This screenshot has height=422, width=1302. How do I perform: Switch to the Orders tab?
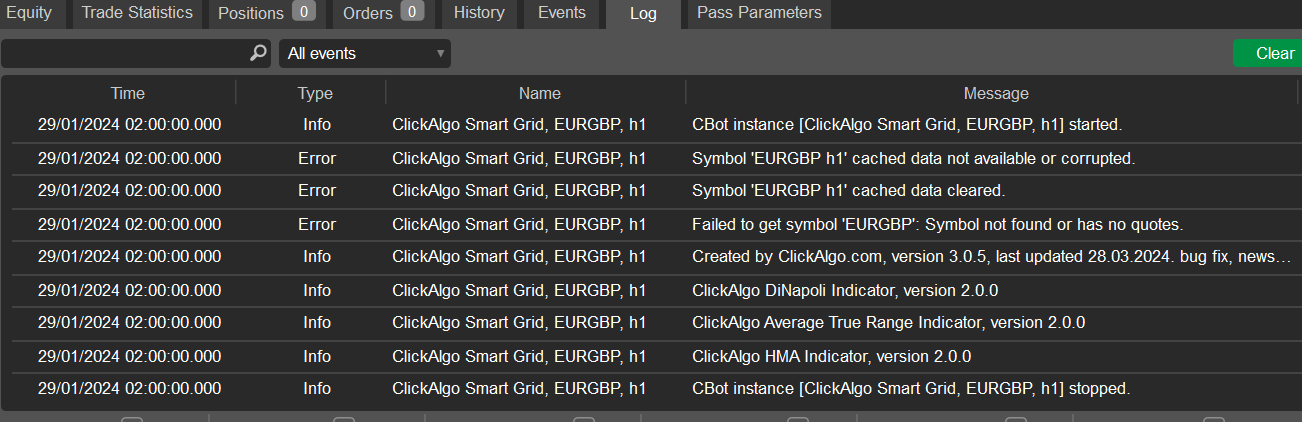click(382, 13)
